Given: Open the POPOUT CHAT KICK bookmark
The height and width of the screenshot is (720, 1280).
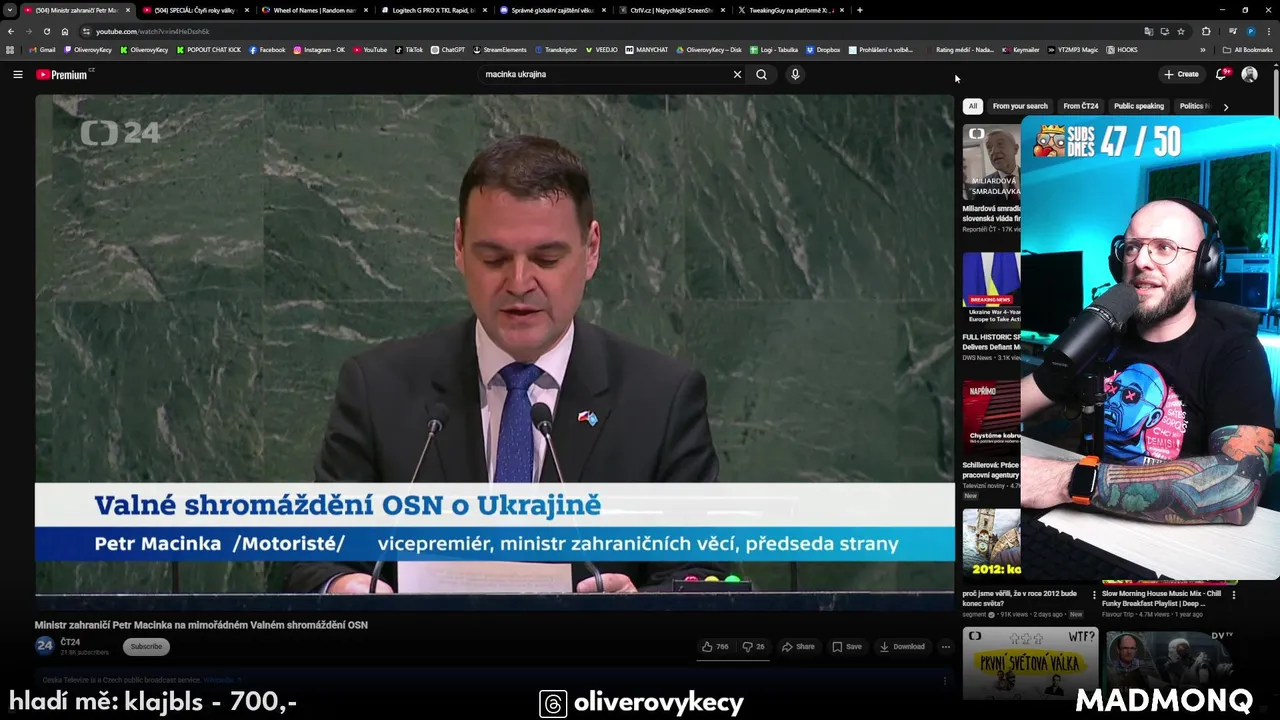Looking at the screenshot, I should click(208, 49).
